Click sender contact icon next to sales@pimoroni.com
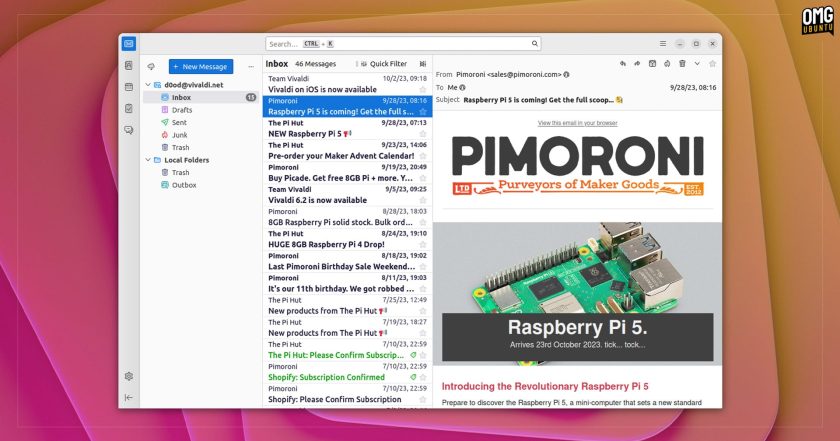 click(x=567, y=74)
